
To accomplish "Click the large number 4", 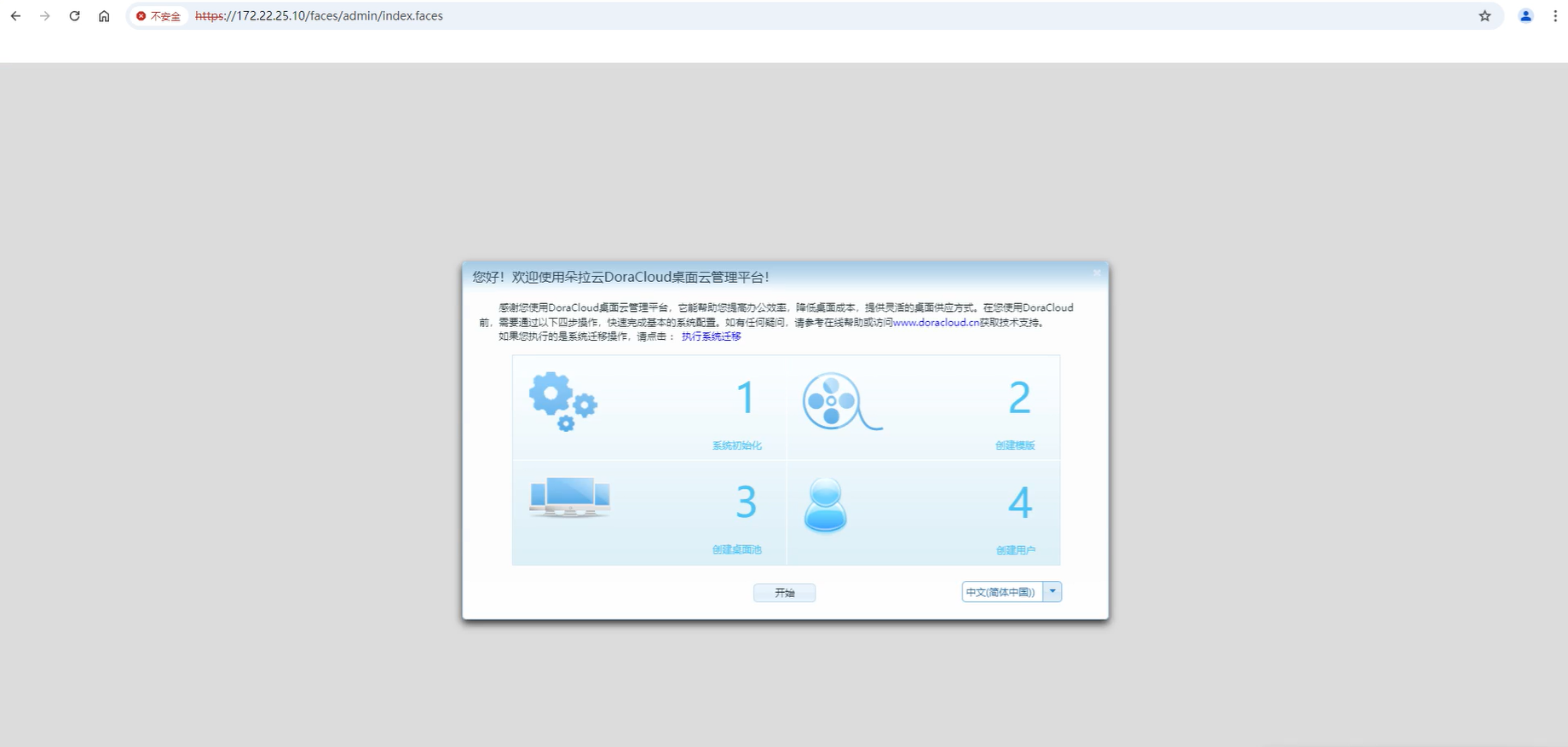I will [1020, 503].
